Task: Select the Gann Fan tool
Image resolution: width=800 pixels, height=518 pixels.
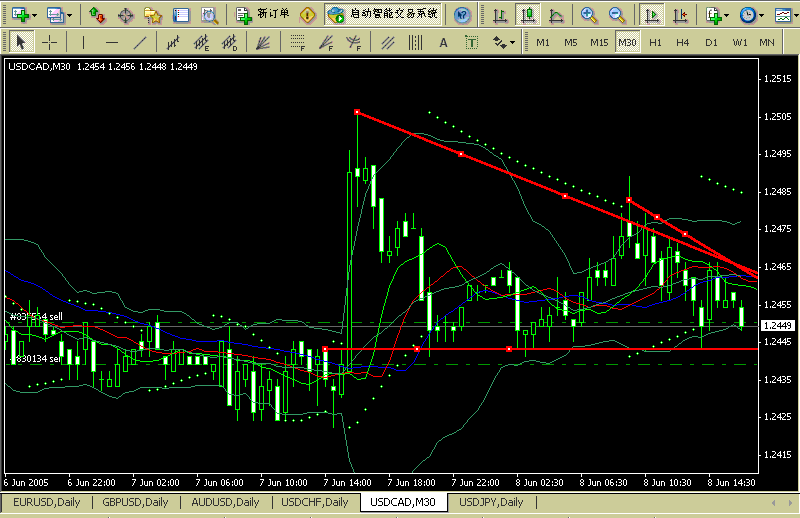Action: [x=263, y=42]
